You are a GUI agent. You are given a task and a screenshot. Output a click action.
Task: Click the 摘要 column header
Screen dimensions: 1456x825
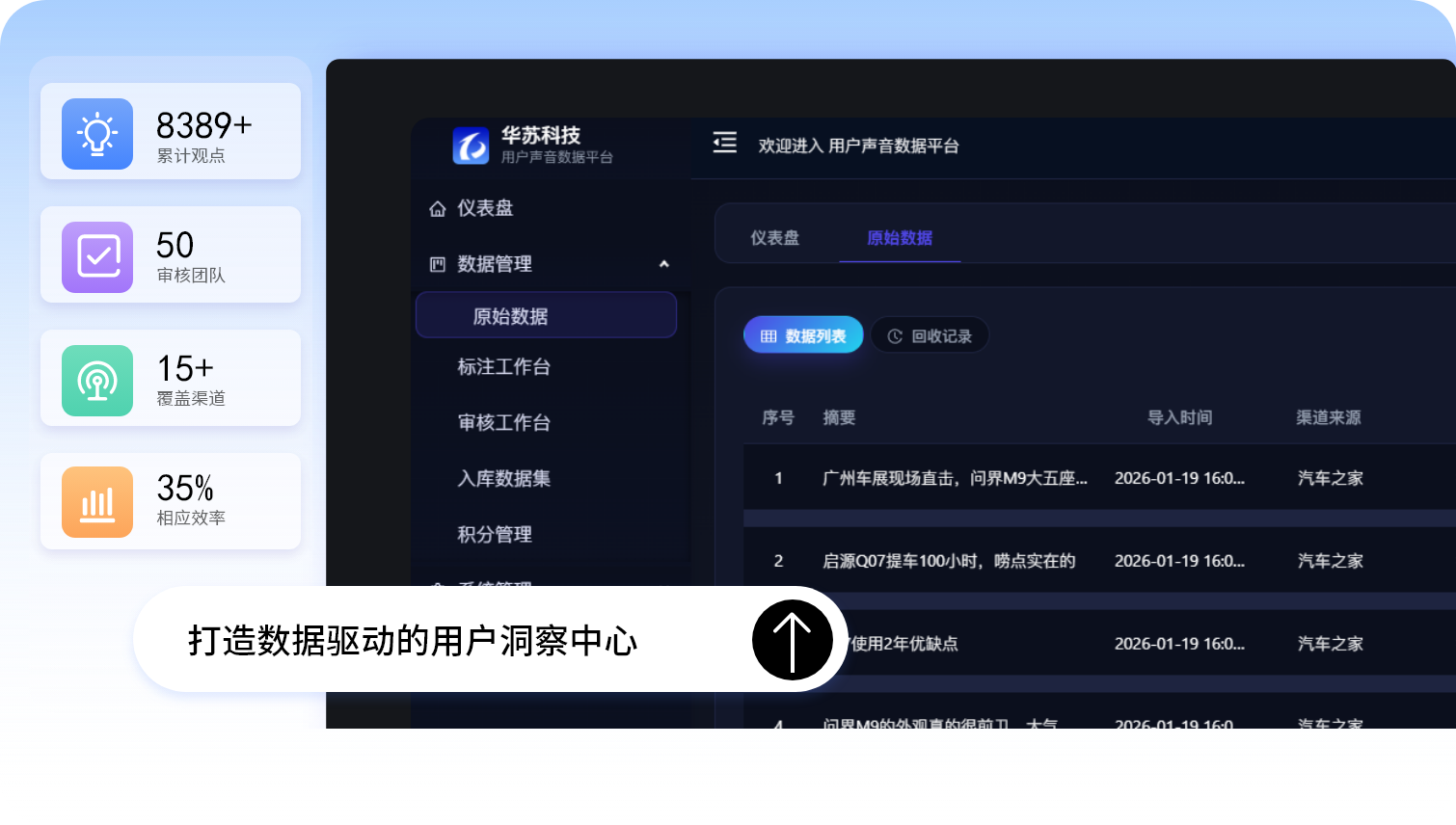(839, 417)
